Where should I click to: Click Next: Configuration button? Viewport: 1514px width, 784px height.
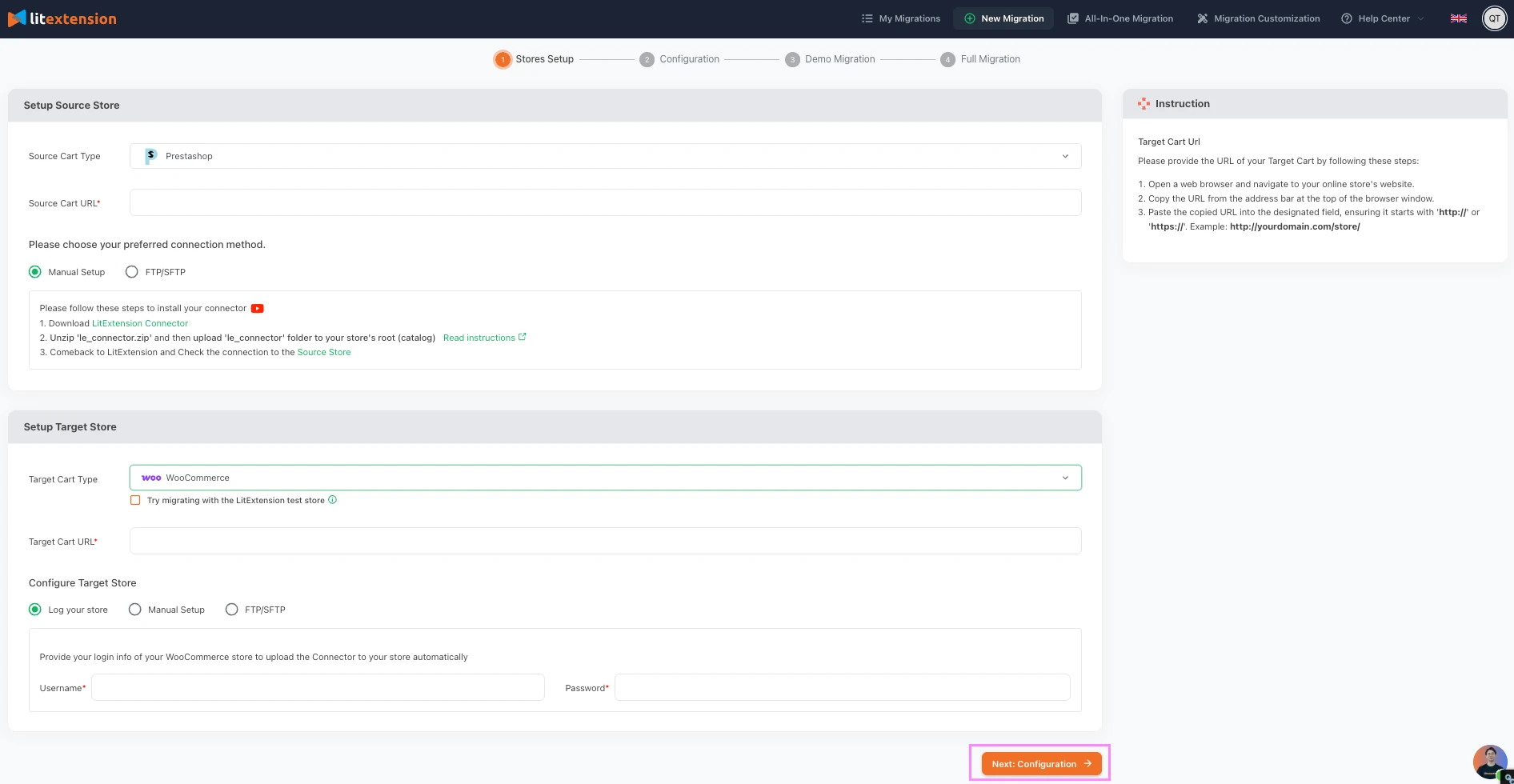pos(1041,764)
